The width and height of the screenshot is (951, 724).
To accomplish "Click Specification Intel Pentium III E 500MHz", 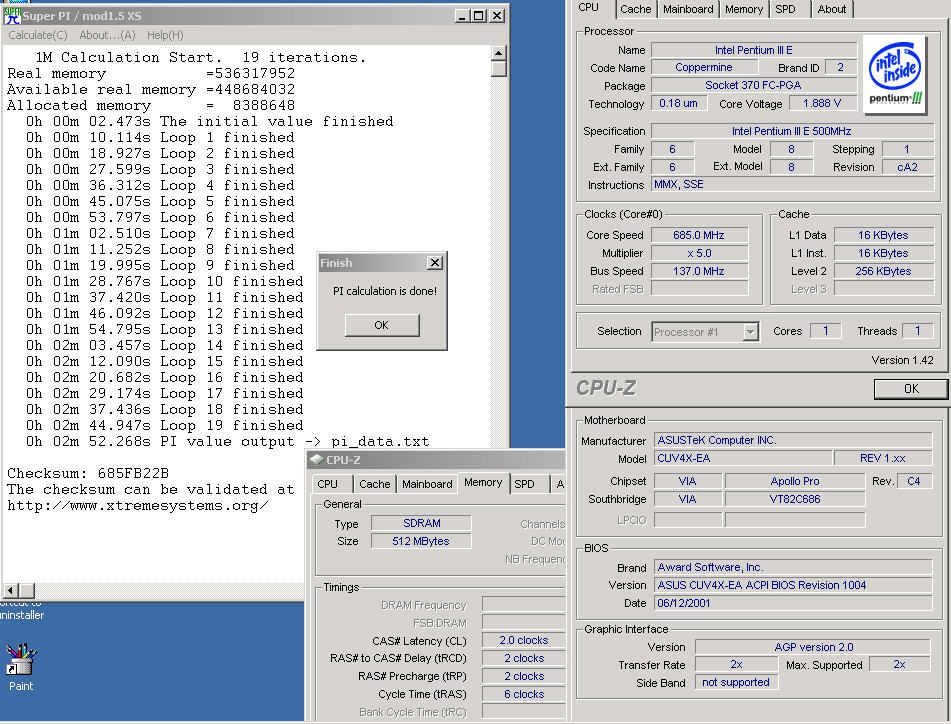I will pos(791,131).
